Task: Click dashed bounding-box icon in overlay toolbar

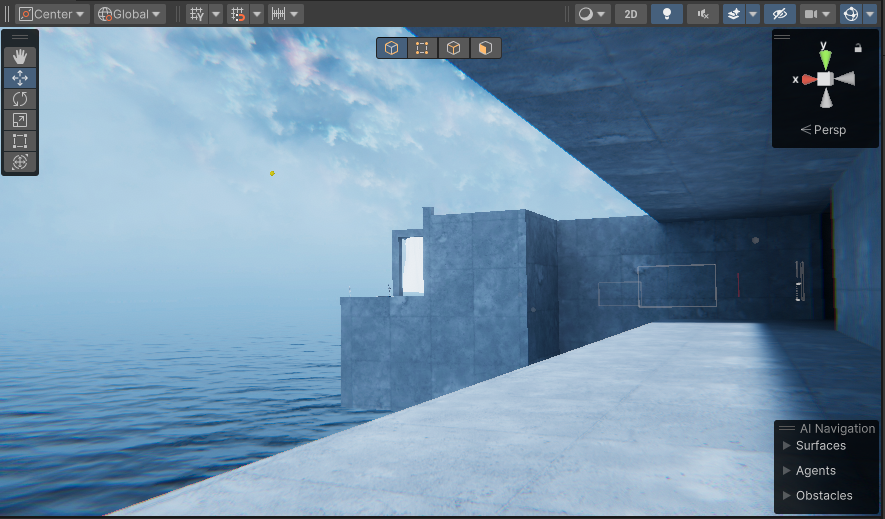Action: (x=422, y=48)
